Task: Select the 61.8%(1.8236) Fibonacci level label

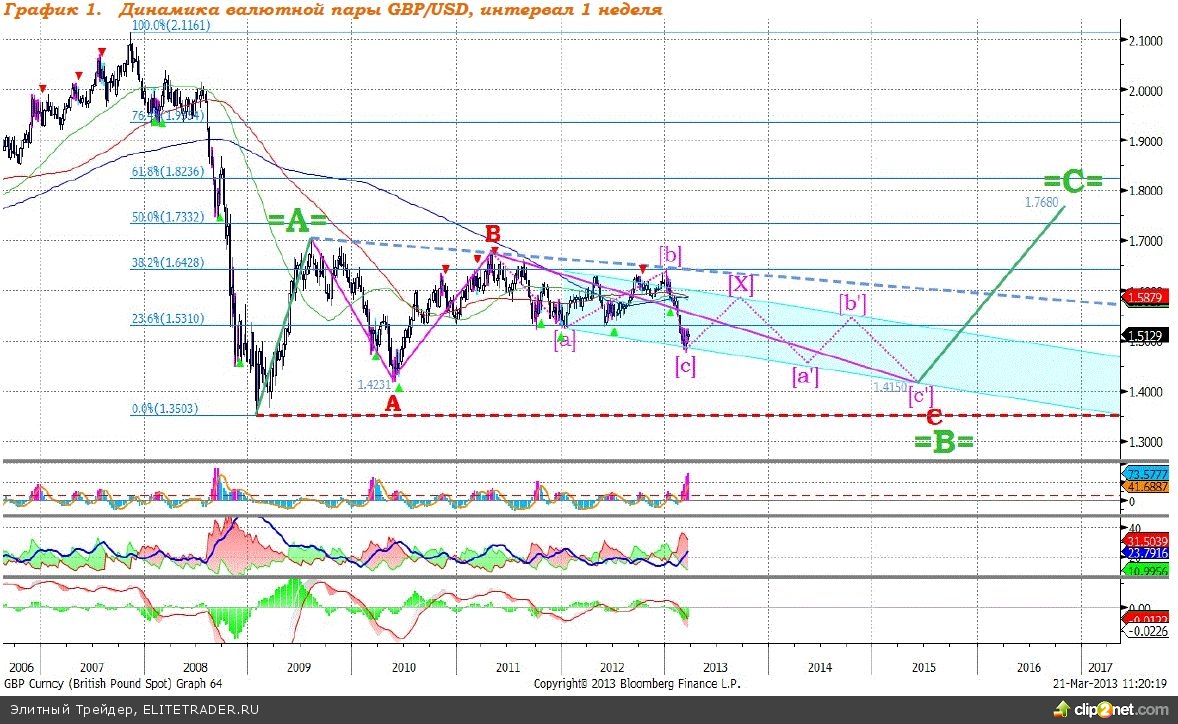Action: 168,172
